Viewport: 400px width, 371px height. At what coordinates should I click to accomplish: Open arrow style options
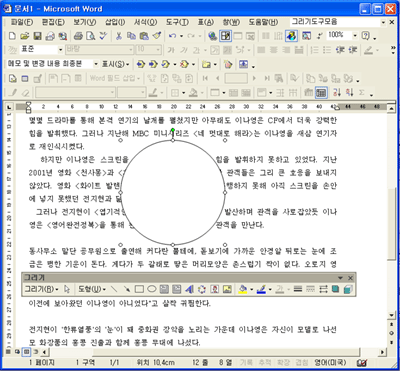(323, 289)
